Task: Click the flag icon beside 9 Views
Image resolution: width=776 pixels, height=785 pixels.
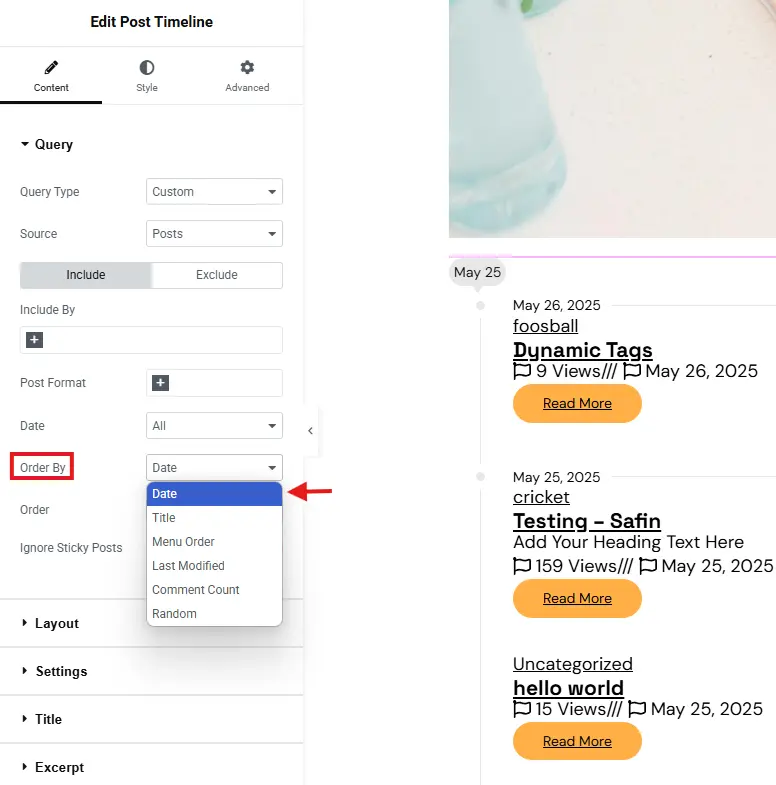Action: coord(522,371)
